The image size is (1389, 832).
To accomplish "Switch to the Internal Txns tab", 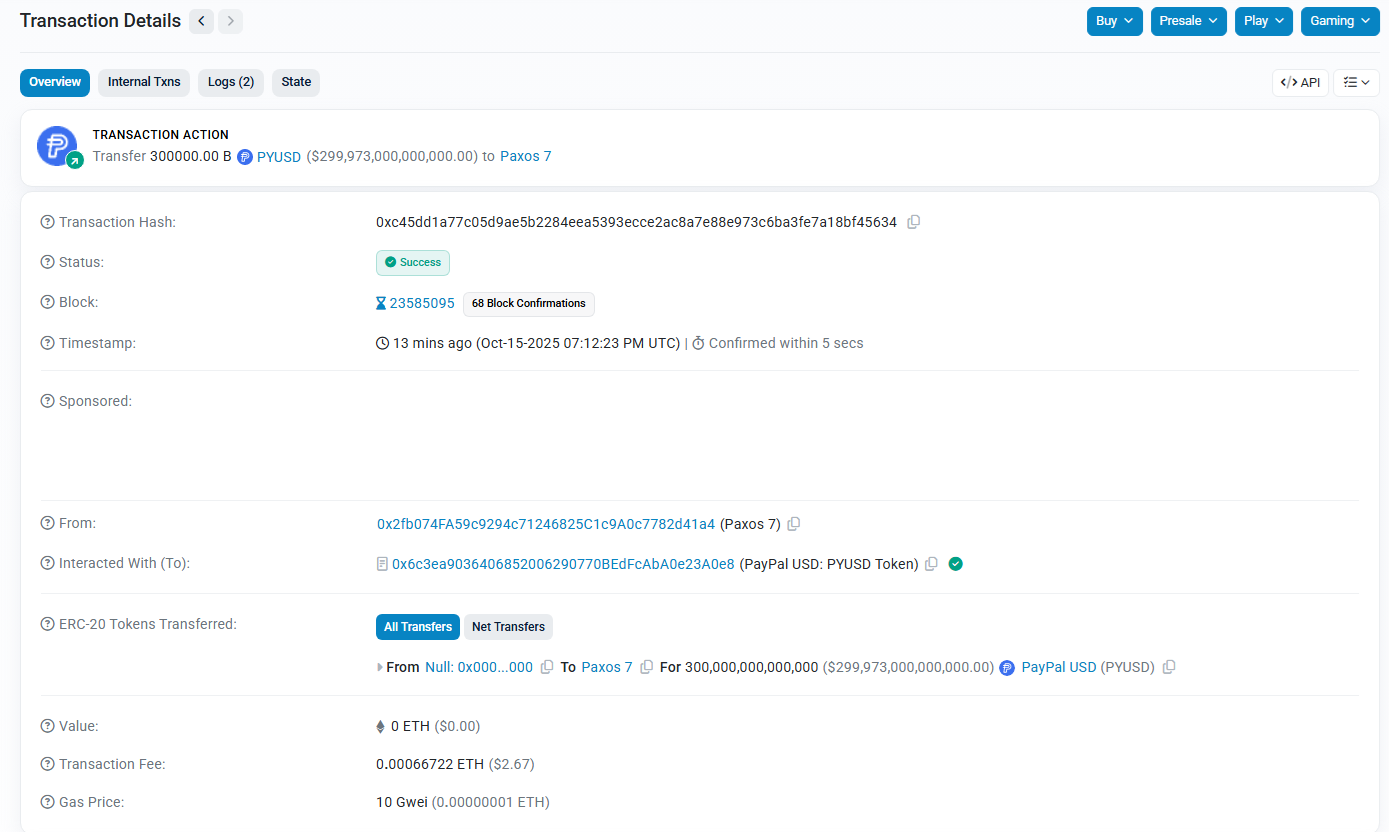I will click(x=144, y=82).
